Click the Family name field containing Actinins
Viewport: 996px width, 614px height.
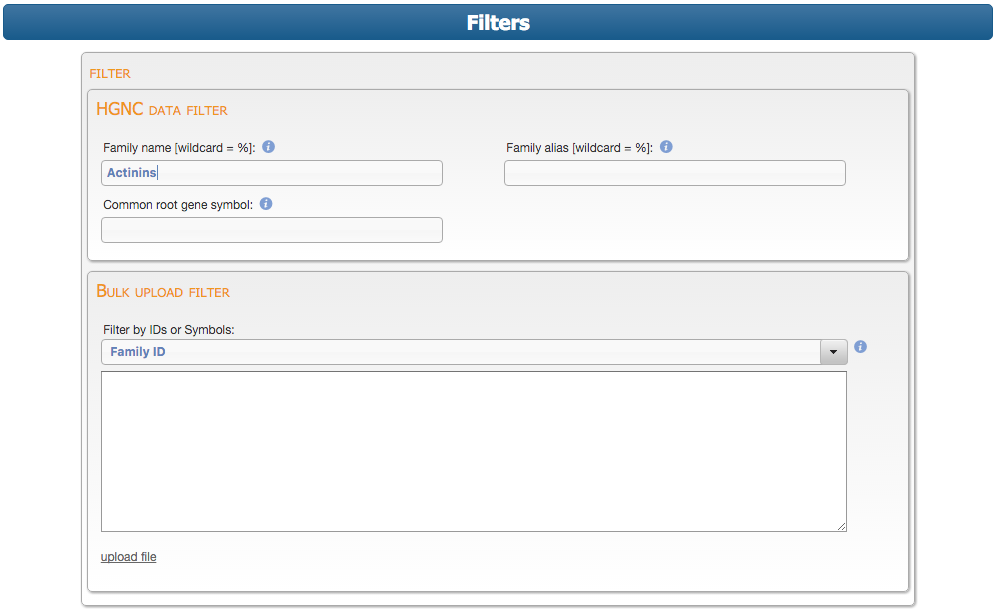click(x=272, y=173)
